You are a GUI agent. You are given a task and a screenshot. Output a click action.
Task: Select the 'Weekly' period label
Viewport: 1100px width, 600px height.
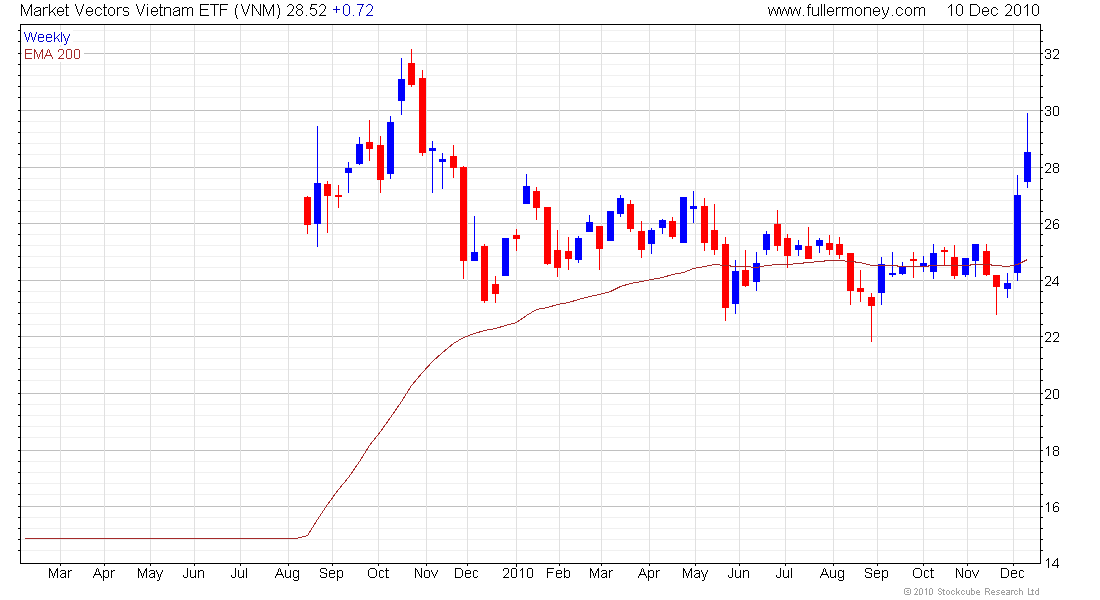coord(47,37)
